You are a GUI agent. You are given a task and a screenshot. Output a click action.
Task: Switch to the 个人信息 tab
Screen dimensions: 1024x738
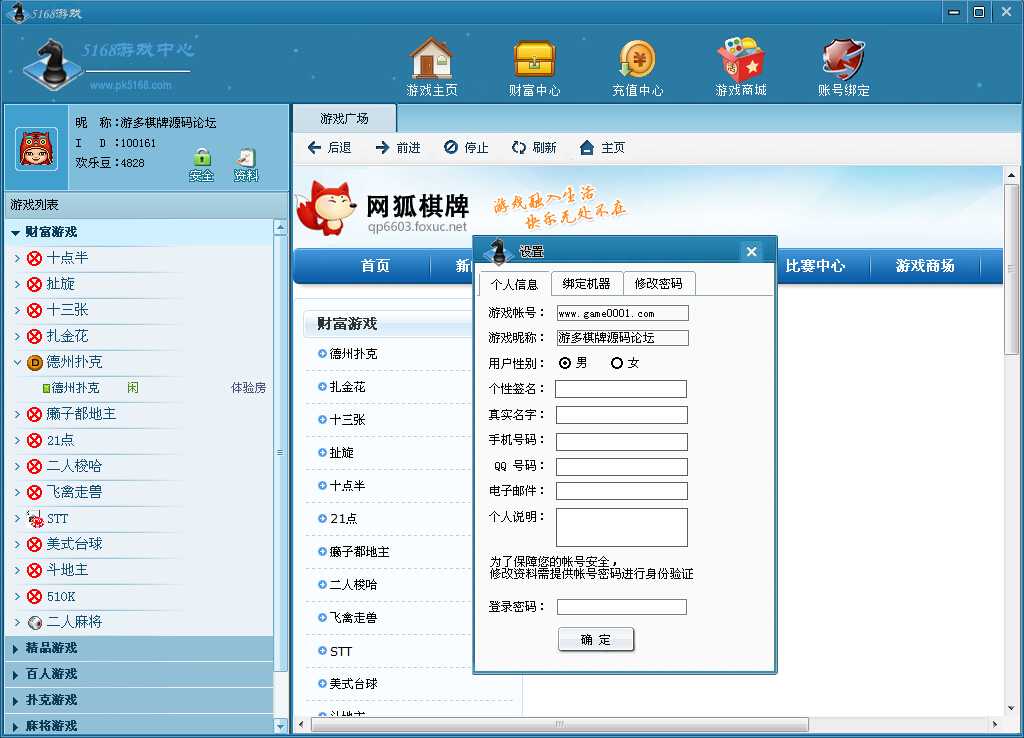[514, 284]
